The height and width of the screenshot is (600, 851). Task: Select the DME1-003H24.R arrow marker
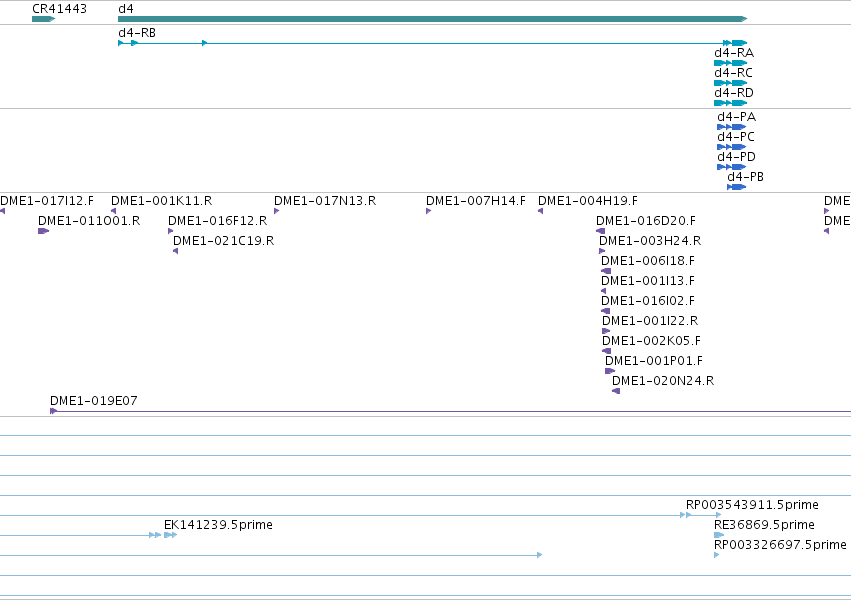point(602,251)
